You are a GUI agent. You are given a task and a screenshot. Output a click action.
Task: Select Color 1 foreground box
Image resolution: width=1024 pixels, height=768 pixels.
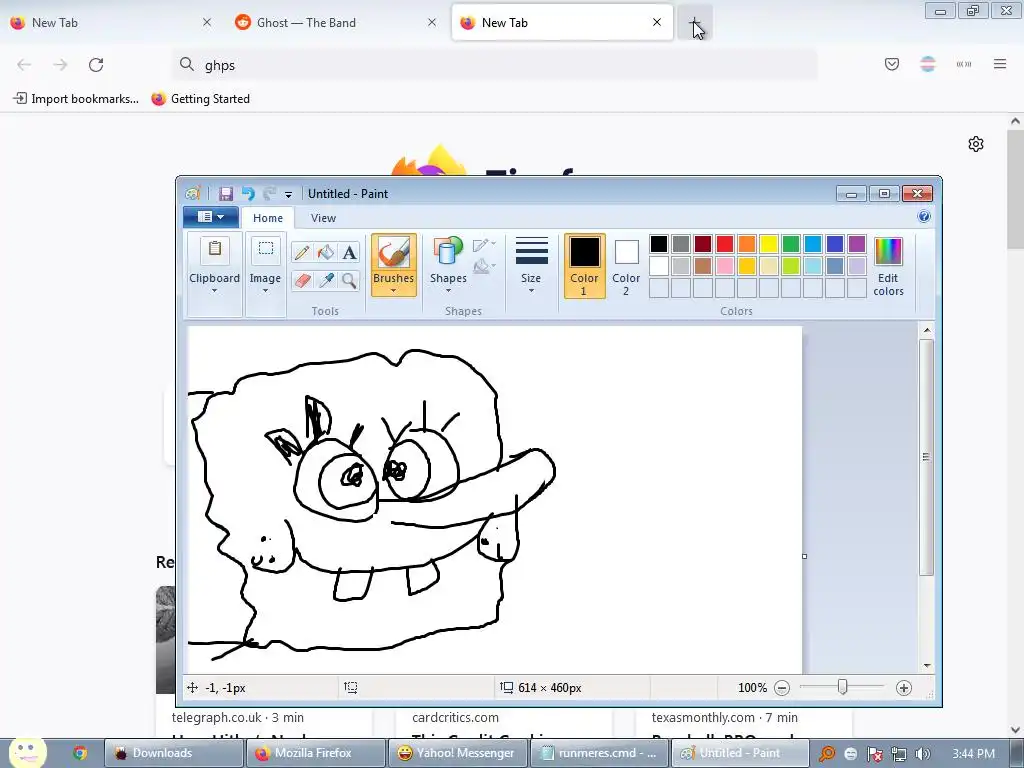(584, 266)
